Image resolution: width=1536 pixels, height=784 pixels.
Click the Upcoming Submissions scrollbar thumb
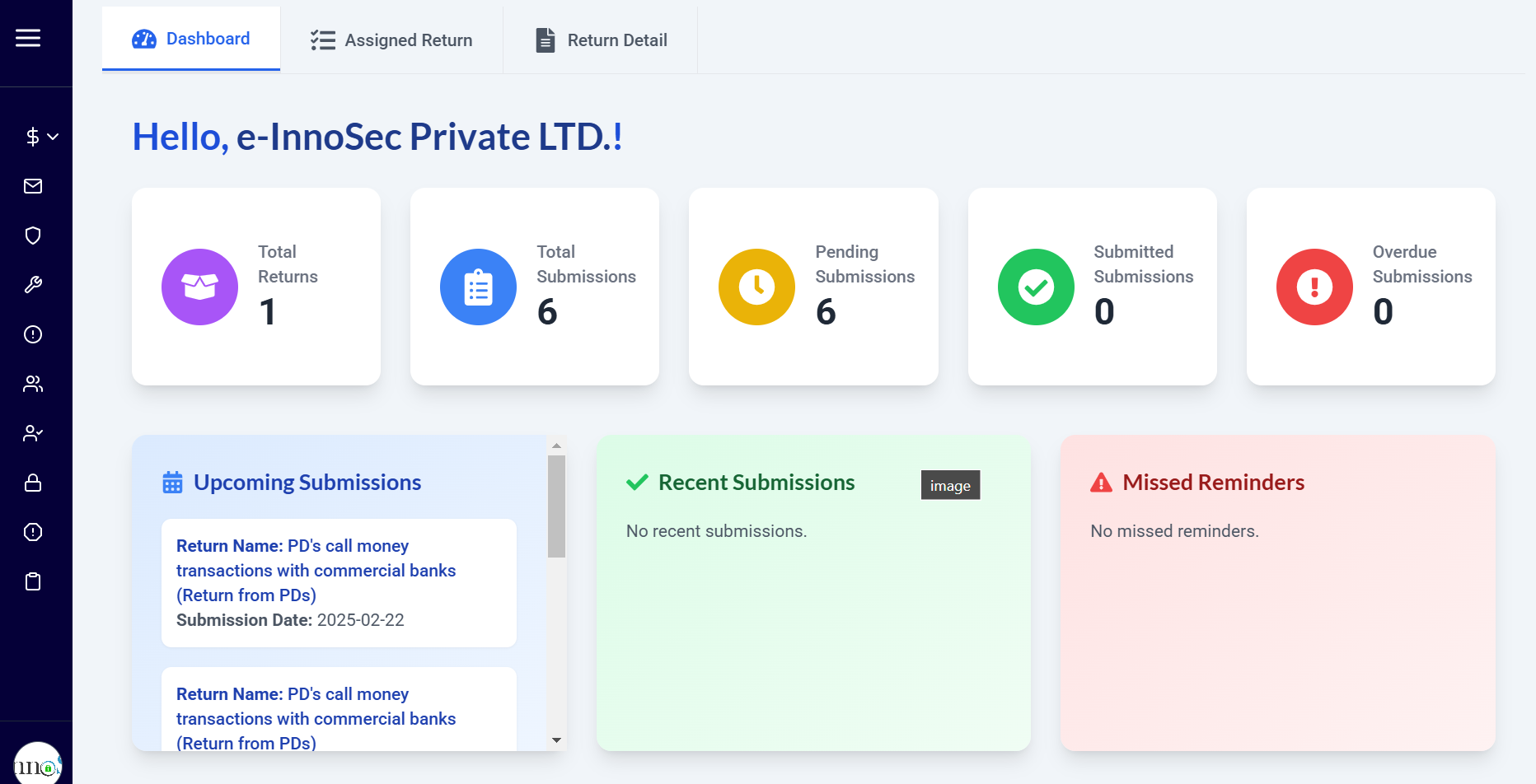[x=556, y=506]
